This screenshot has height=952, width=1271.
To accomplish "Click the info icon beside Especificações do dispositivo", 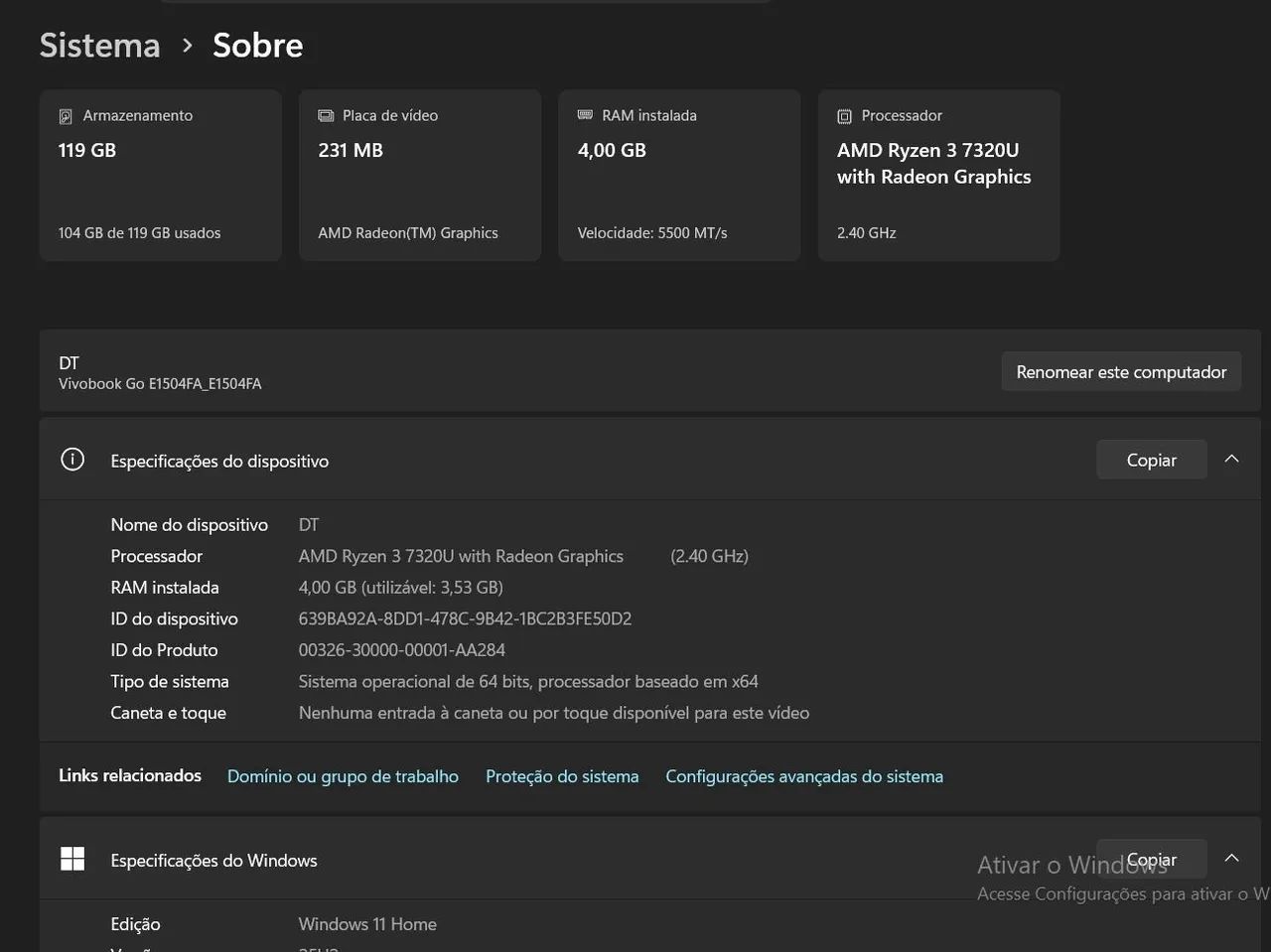I will (72, 460).
